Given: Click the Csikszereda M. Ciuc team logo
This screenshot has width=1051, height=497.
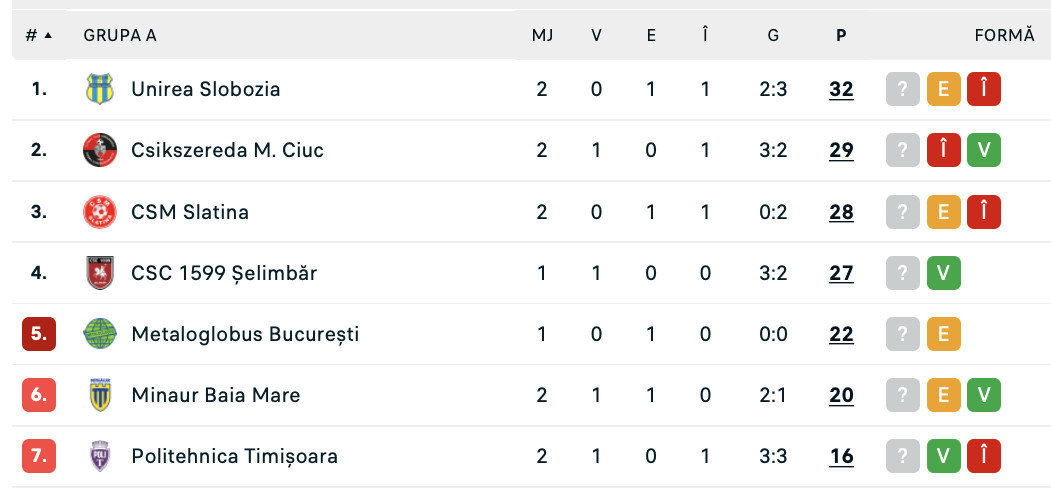Looking at the screenshot, I should click(99, 150).
